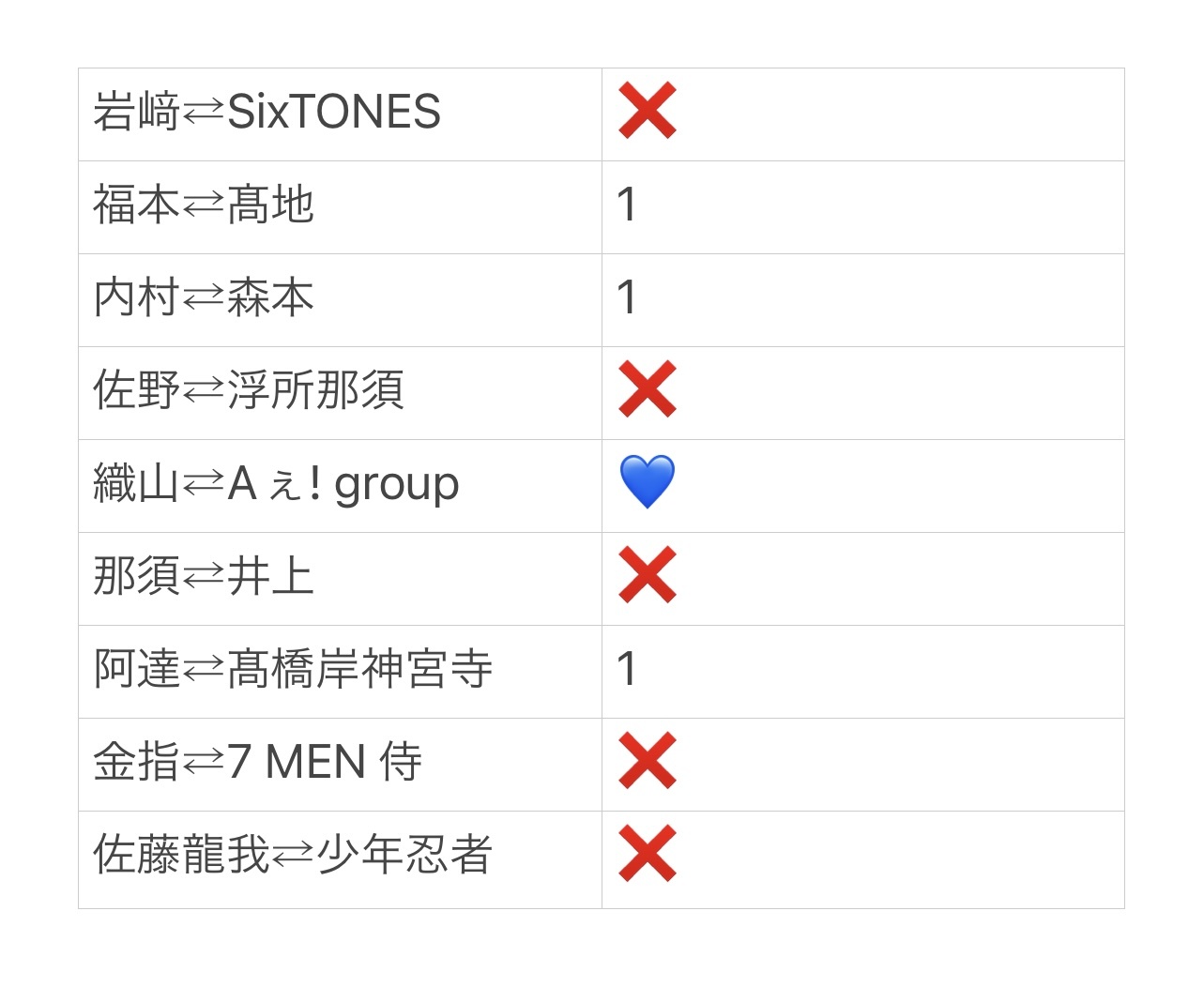This screenshot has width=1204, height=987.
Task: Click the red X beside 那須⇄井上
Action: click(x=648, y=575)
